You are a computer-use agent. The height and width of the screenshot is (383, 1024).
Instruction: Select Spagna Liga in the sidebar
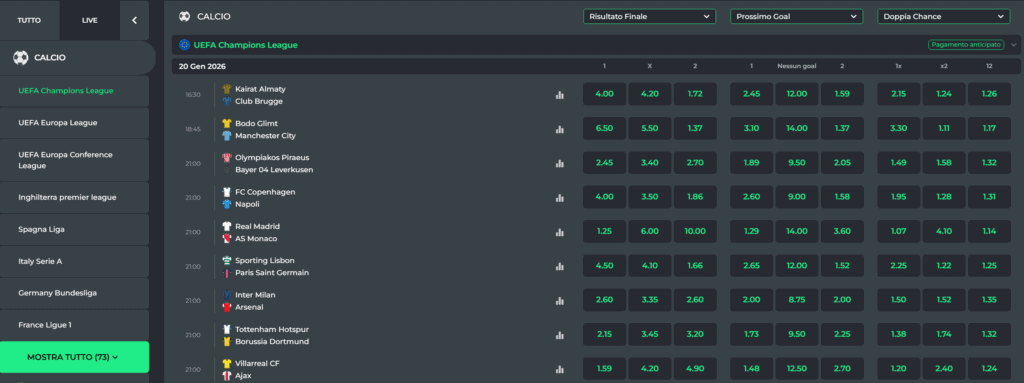click(x=74, y=229)
